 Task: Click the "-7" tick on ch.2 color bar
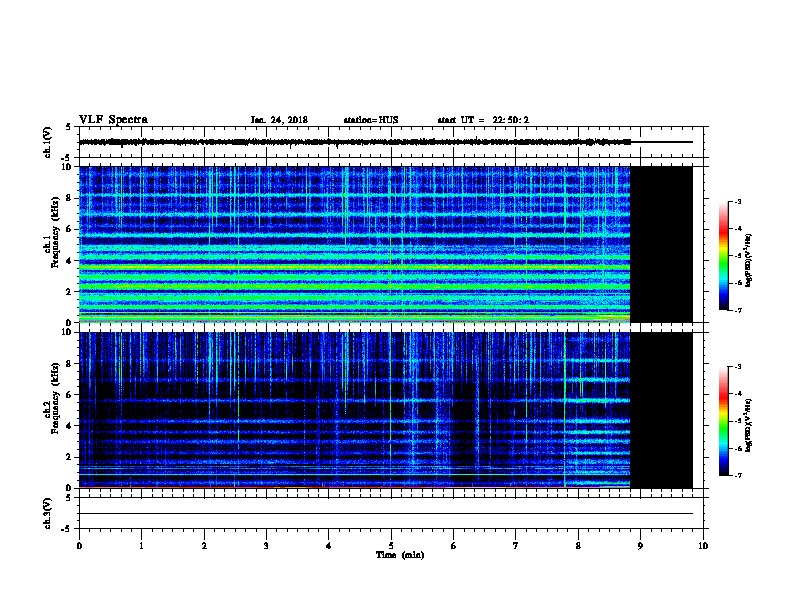[x=737, y=475]
